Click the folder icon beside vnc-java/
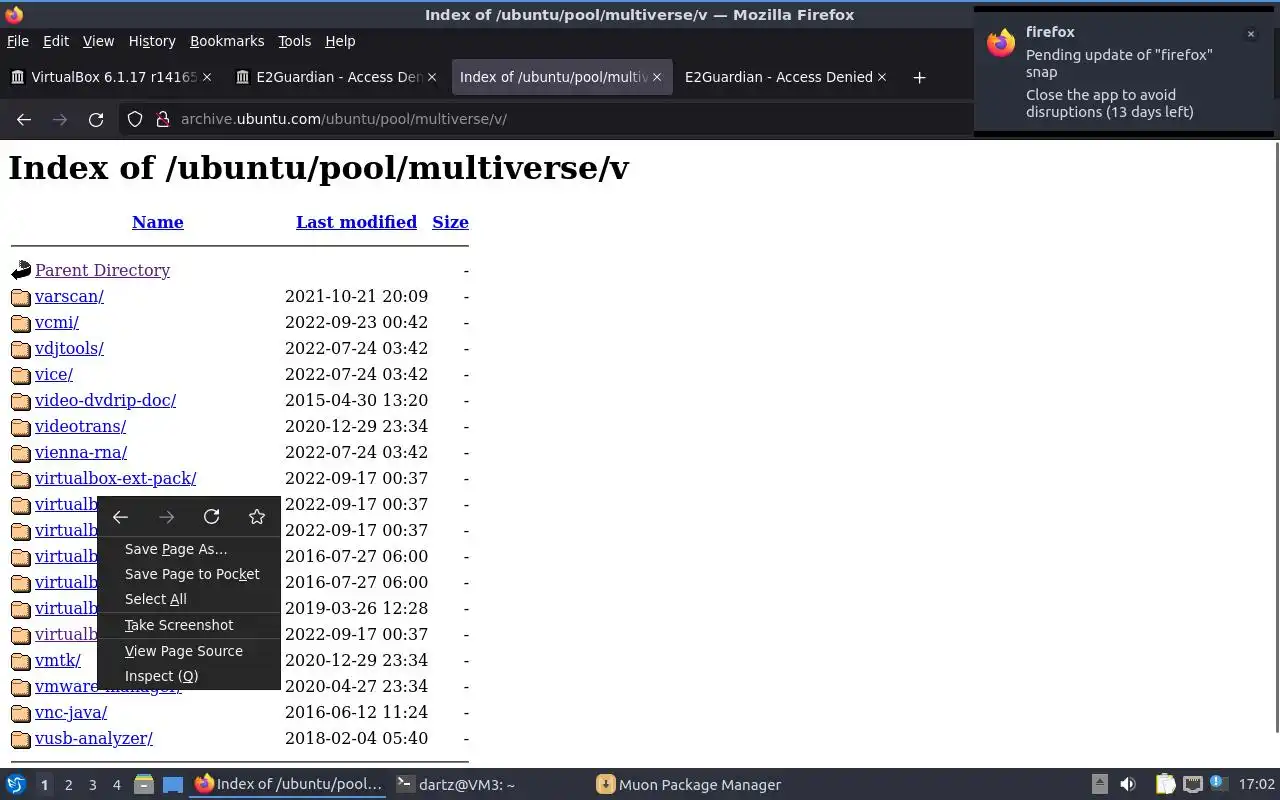 pyautogui.click(x=21, y=713)
